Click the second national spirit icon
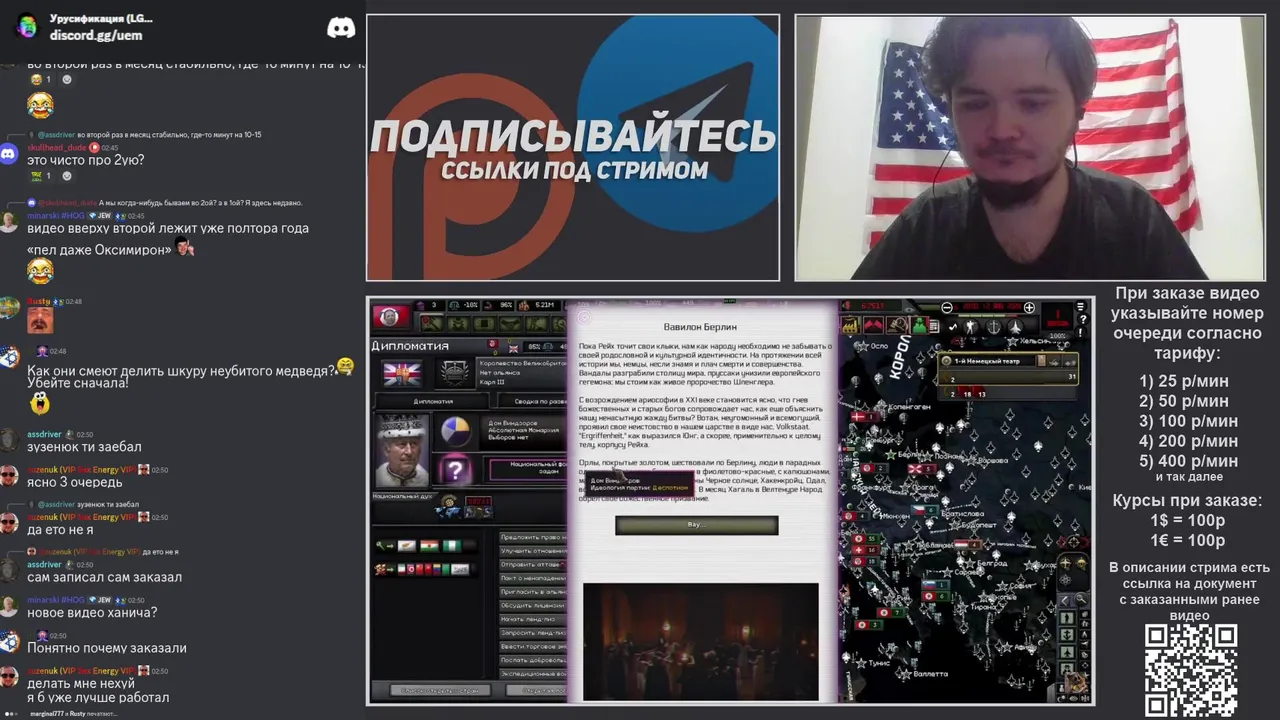This screenshot has height=720, width=1280. (x=478, y=508)
